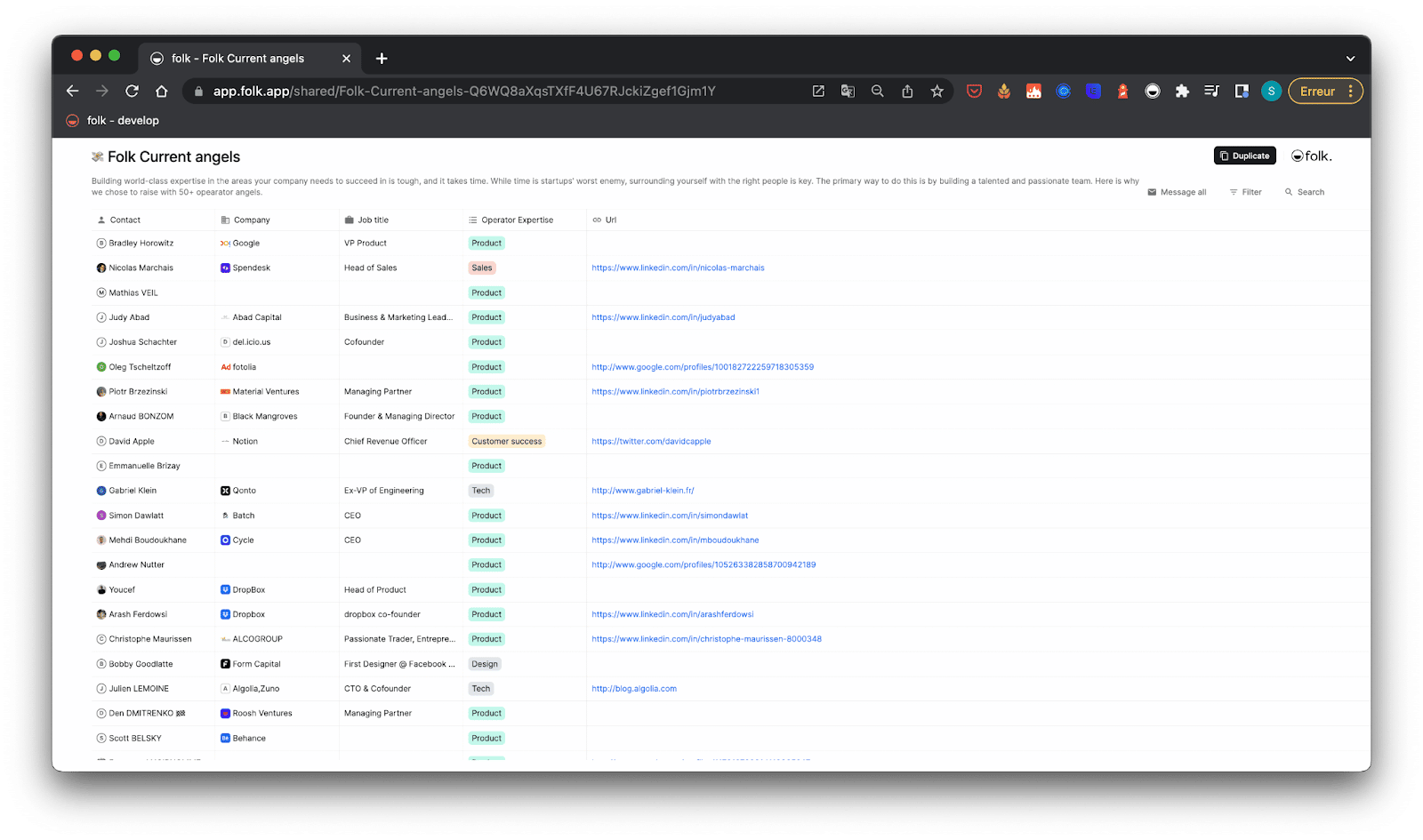
Task: Click the Tech tag for Gabriel Klein
Action: [481, 491]
